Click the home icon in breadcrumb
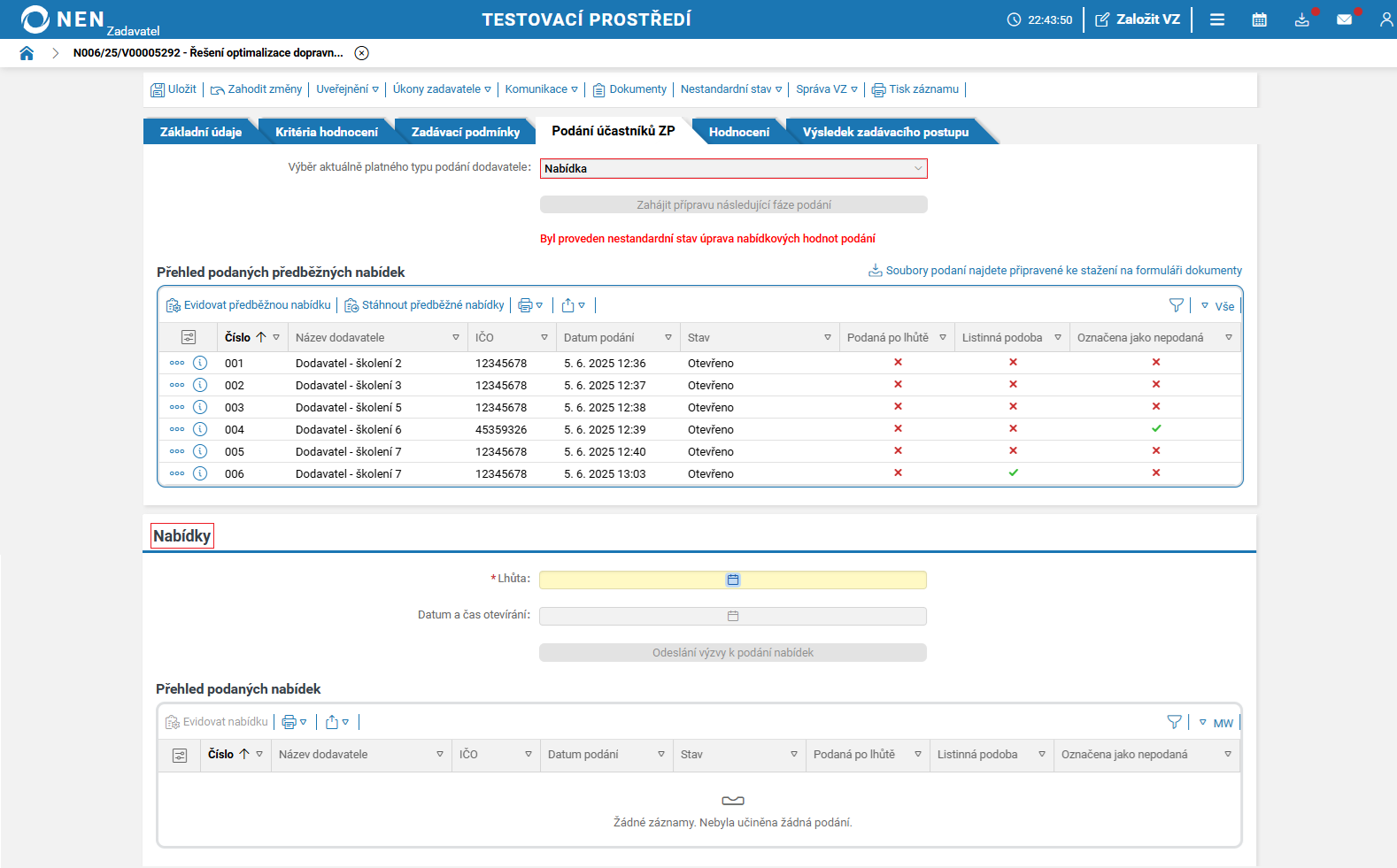This screenshot has width=1397, height=868. click(27, 53)
